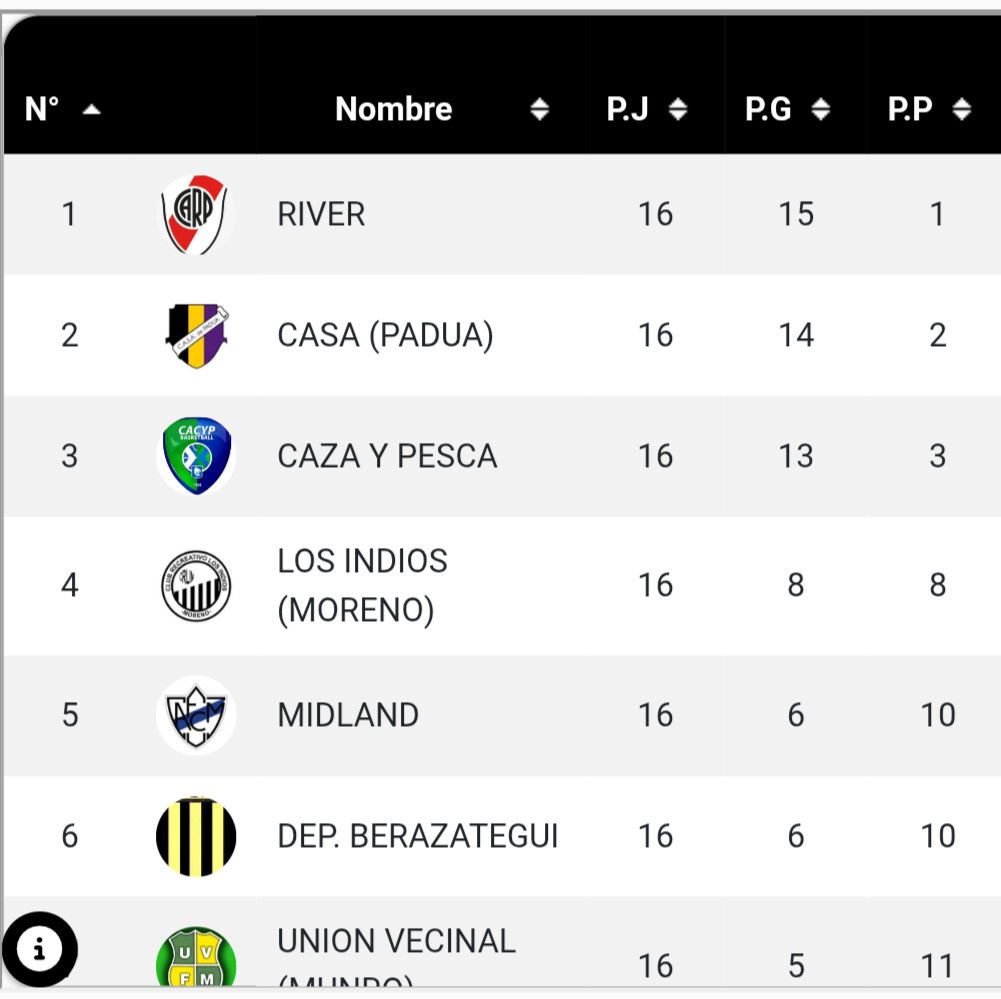
Task: Toggle sort arrows for P.G column
Action: [x=820, y=109]
